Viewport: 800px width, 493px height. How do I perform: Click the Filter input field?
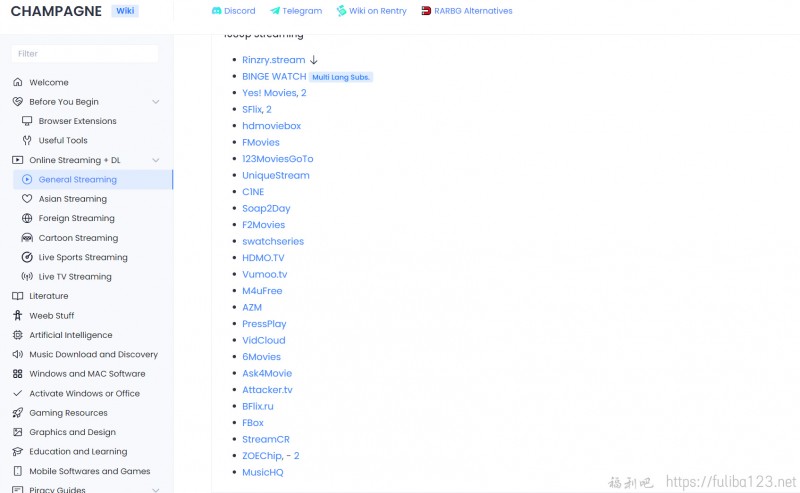point(85,54)
